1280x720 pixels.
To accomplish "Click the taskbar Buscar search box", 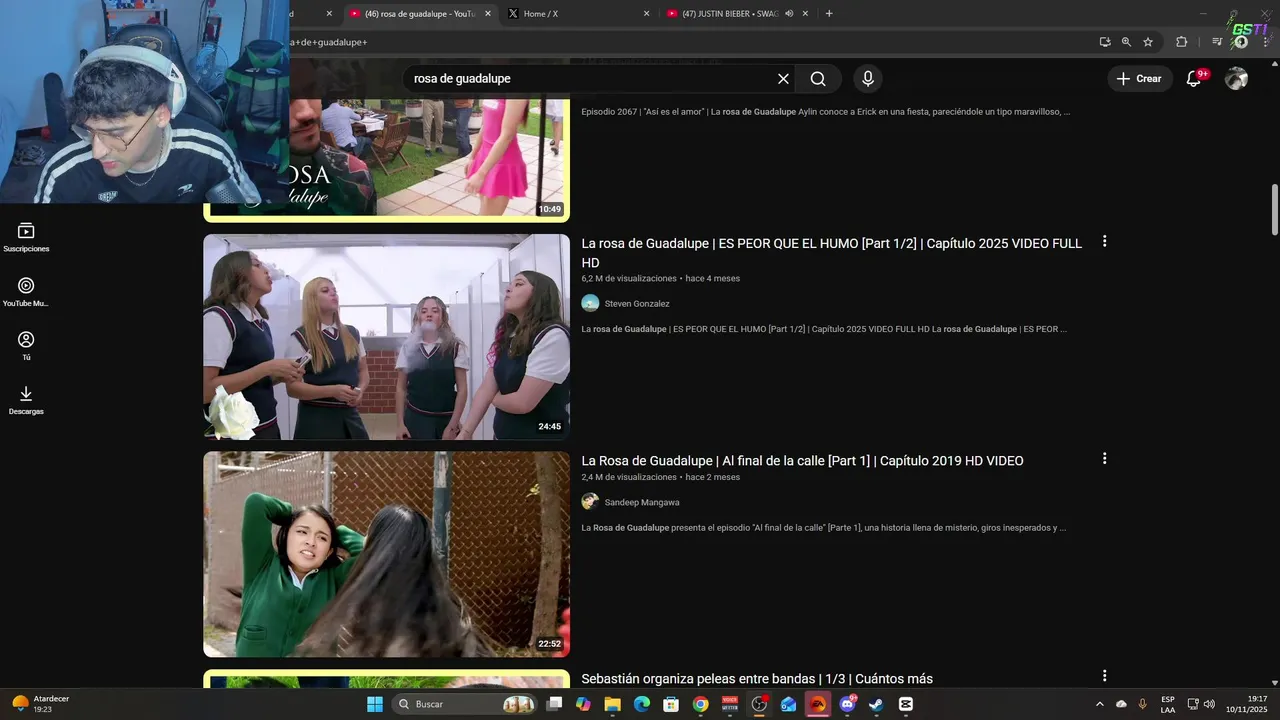I will (466, 704).
